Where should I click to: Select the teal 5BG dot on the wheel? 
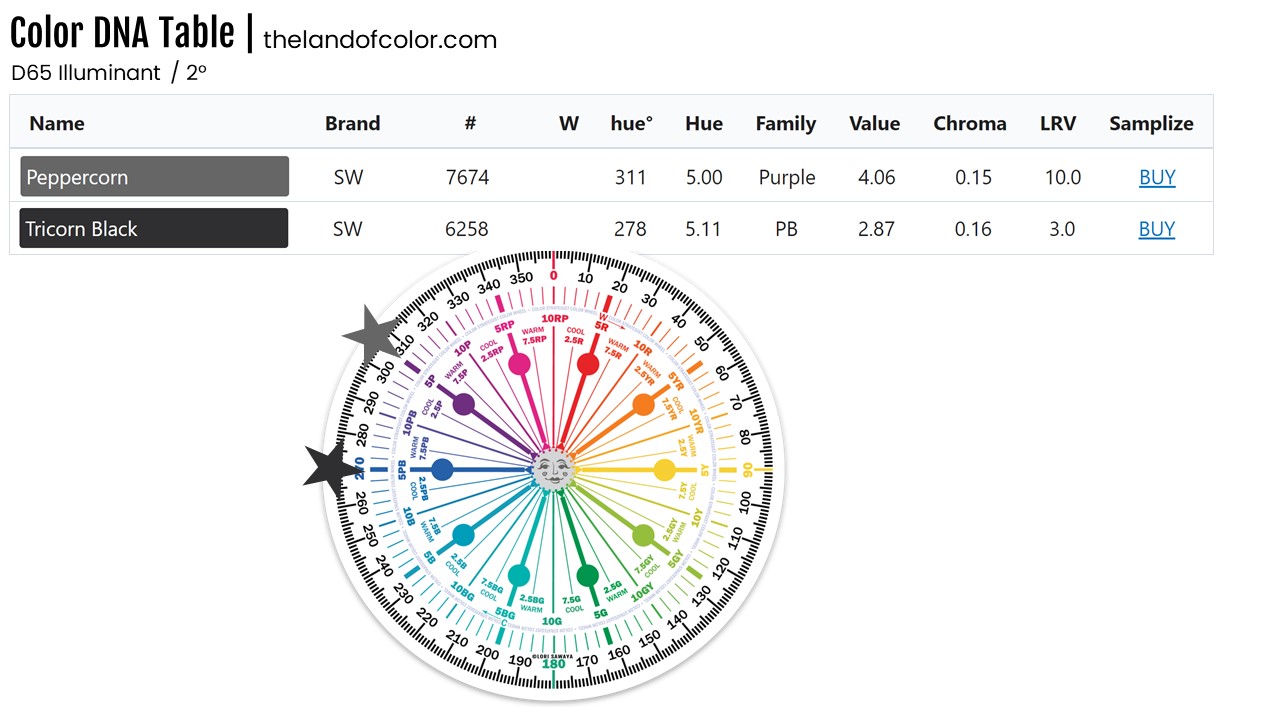[519, 575]
